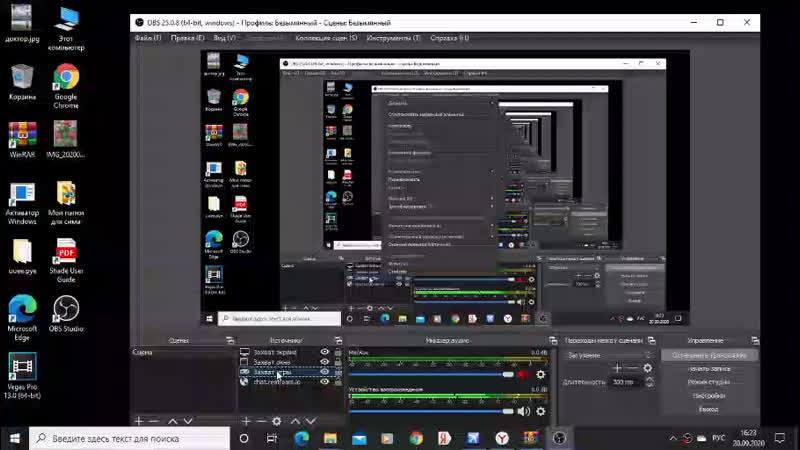800x450 pixels.
Task: Click Выход button in Управление
Action: (709, 409)
